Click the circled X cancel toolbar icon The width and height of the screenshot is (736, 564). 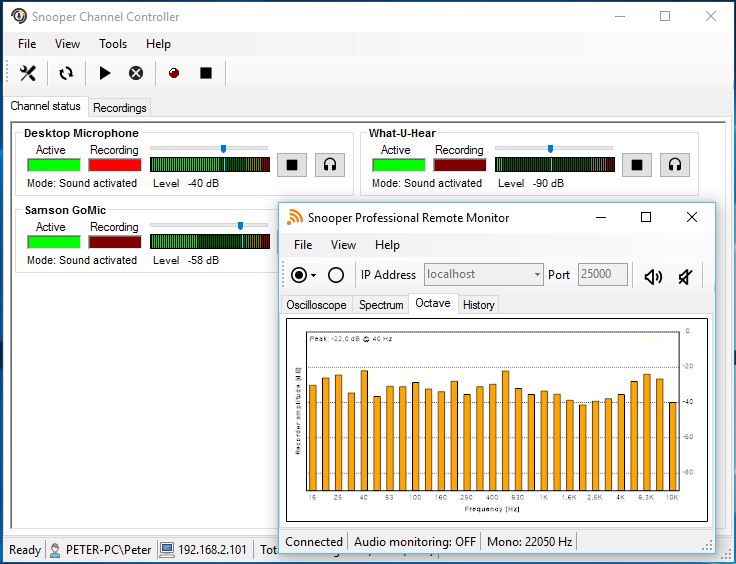136,73
